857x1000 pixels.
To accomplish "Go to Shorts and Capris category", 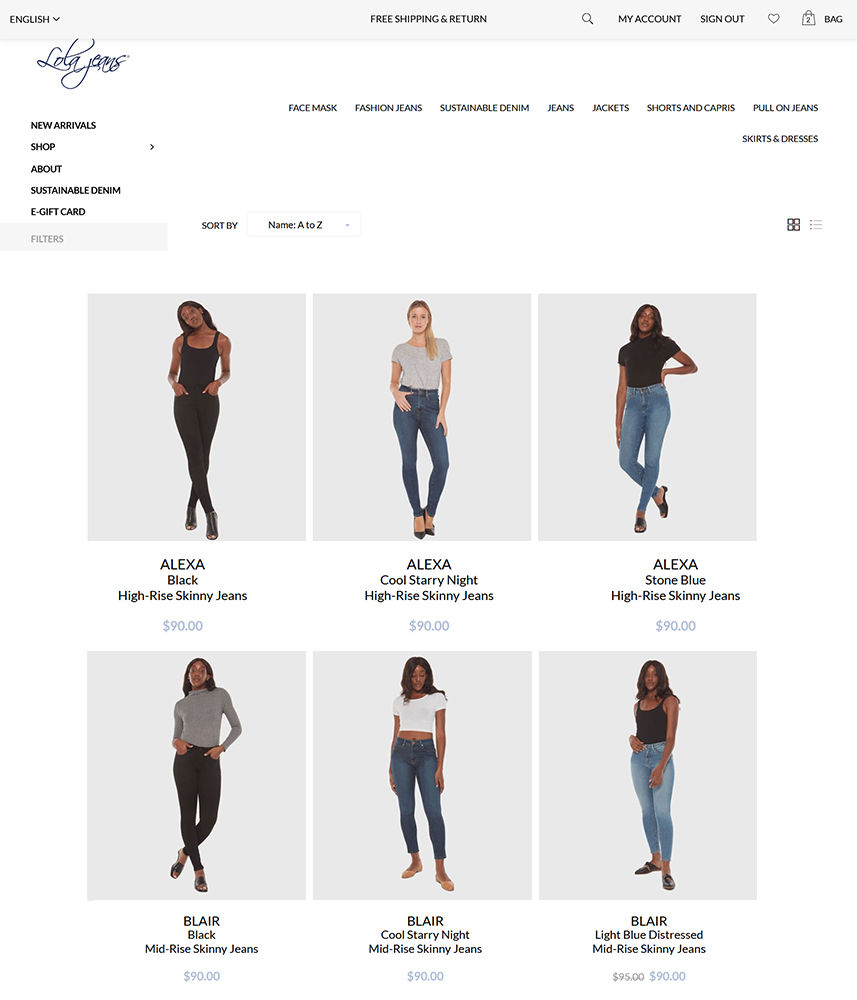I will coord(691,108).
